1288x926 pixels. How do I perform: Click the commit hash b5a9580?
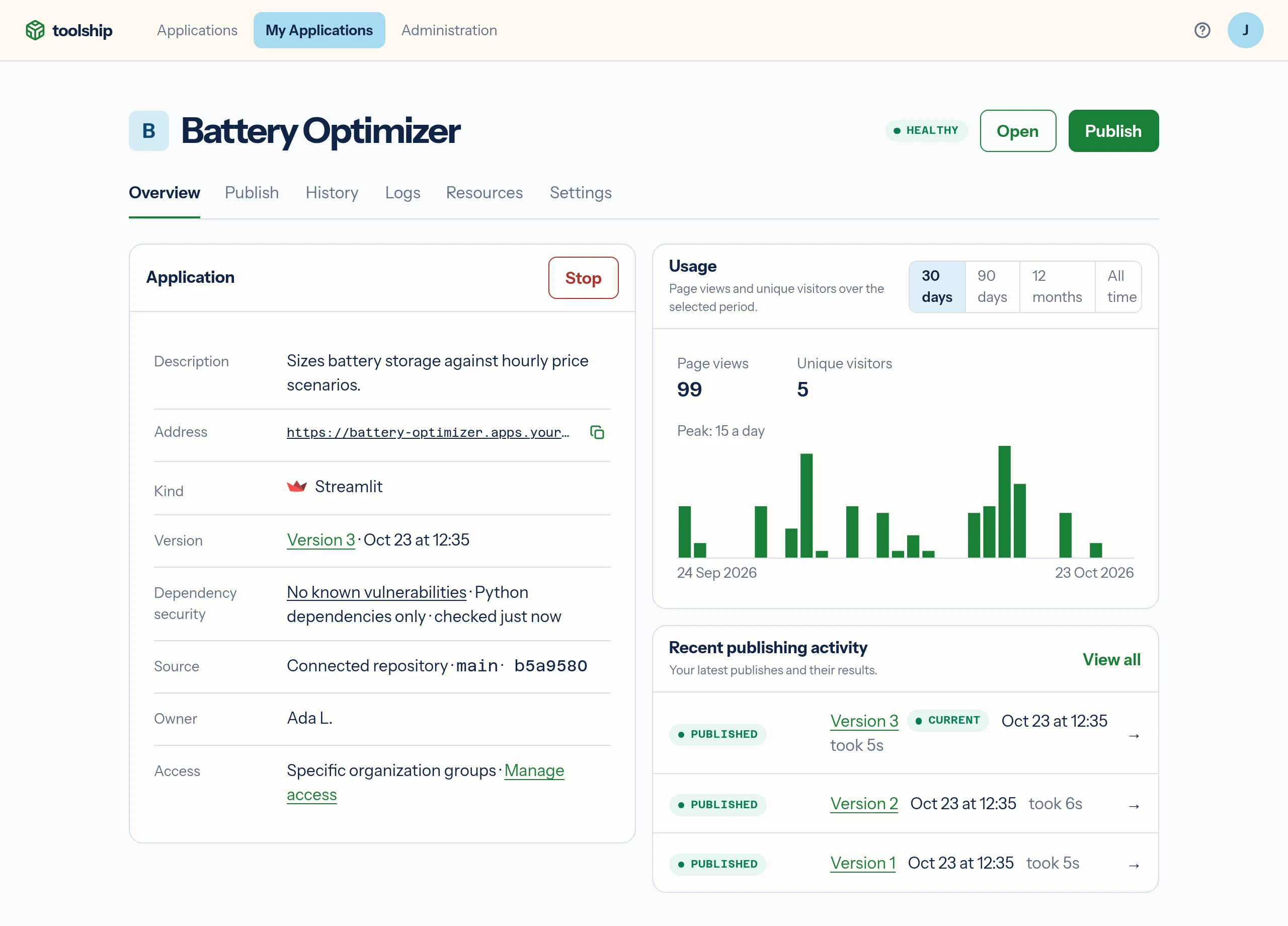click(x=550, y=666)
